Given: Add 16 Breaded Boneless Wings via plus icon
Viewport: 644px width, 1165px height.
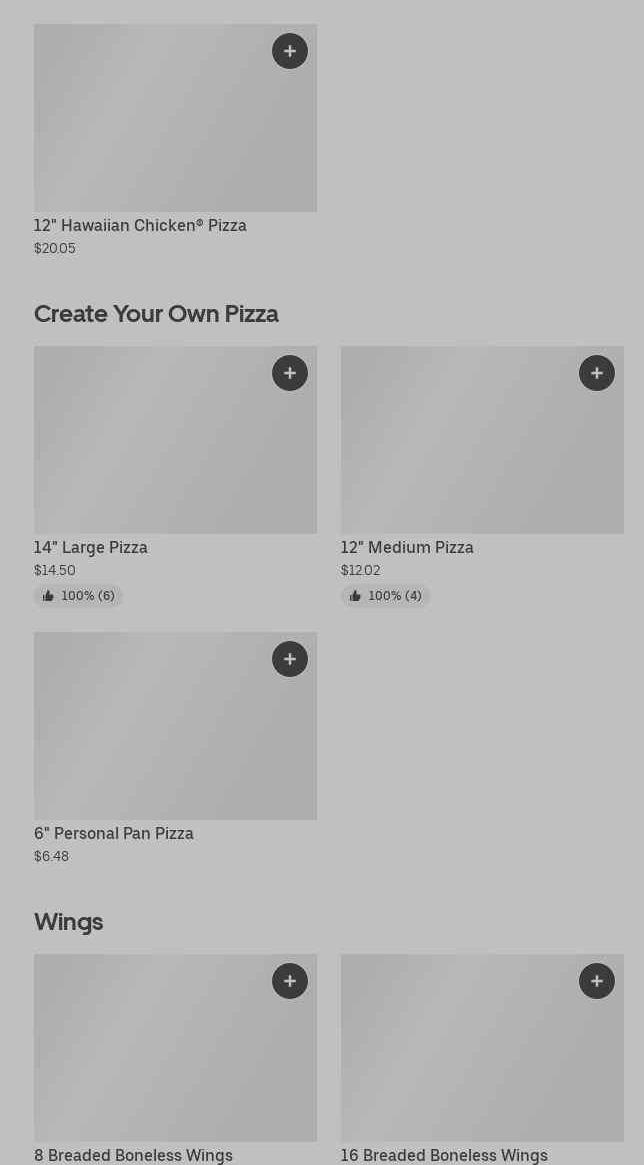Looking at the screenshot, I should [x=597, y=981].
